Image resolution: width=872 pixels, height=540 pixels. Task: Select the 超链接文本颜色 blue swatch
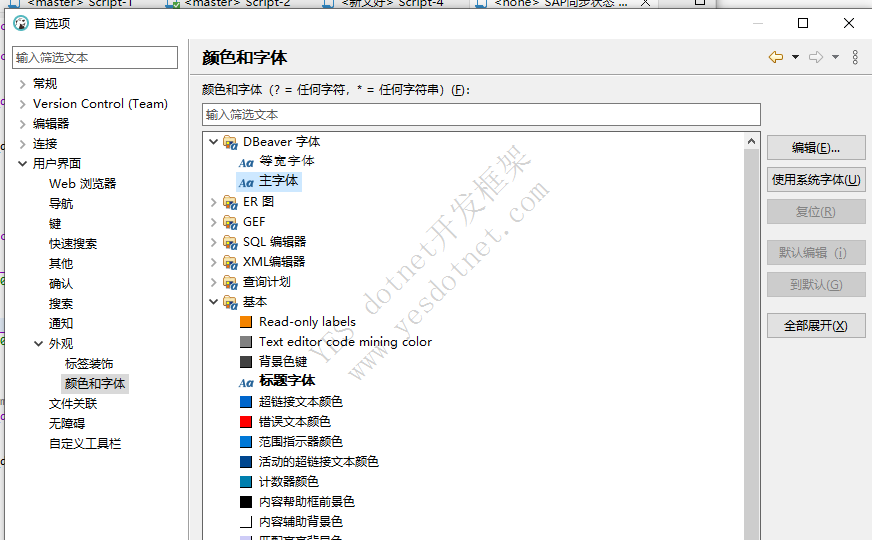[x=246, y=402]
